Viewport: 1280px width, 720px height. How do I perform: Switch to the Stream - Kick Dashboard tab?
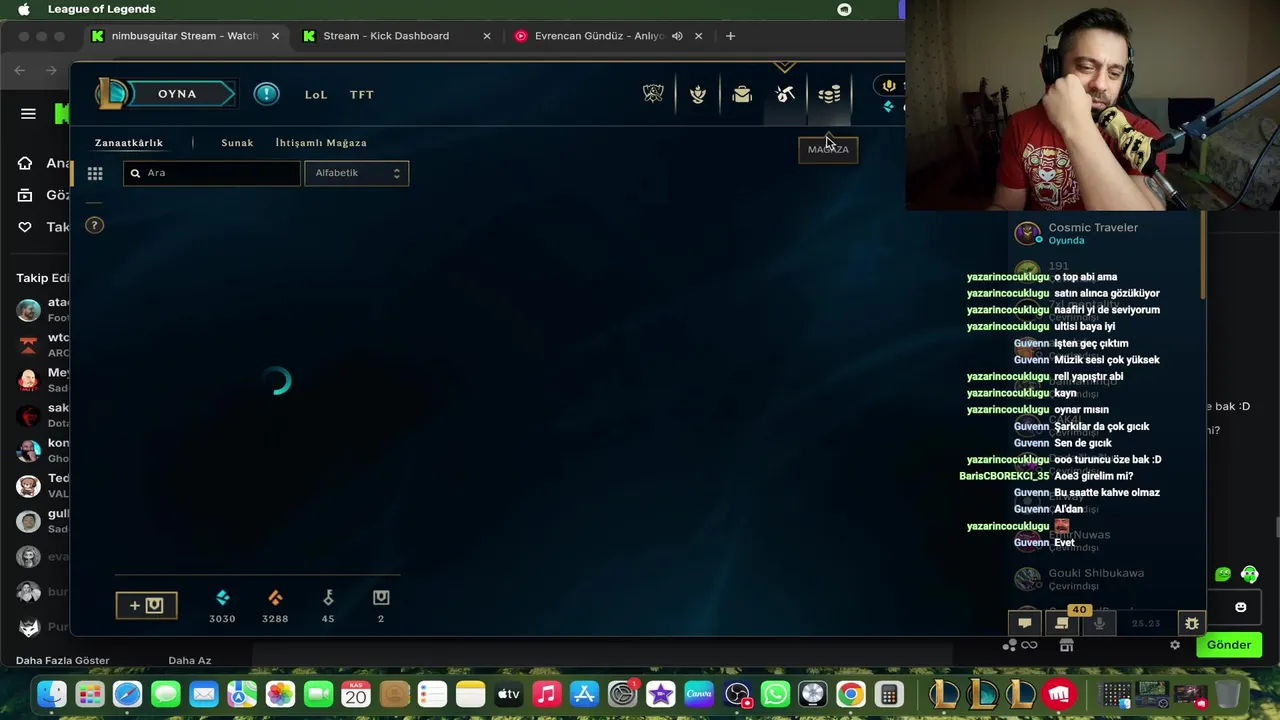(x=386, y=36)
